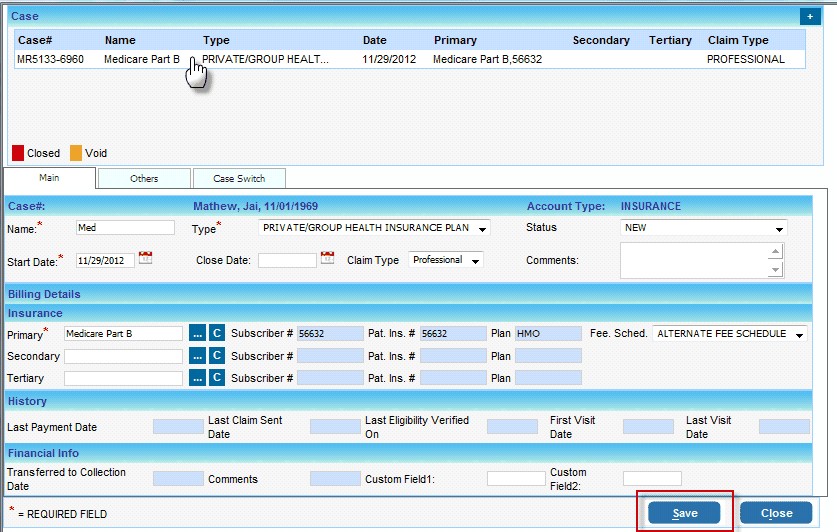Screen dimensions: 837x532
Task: Open the Fee Schedule dropdown
Action: pos(799,334)
